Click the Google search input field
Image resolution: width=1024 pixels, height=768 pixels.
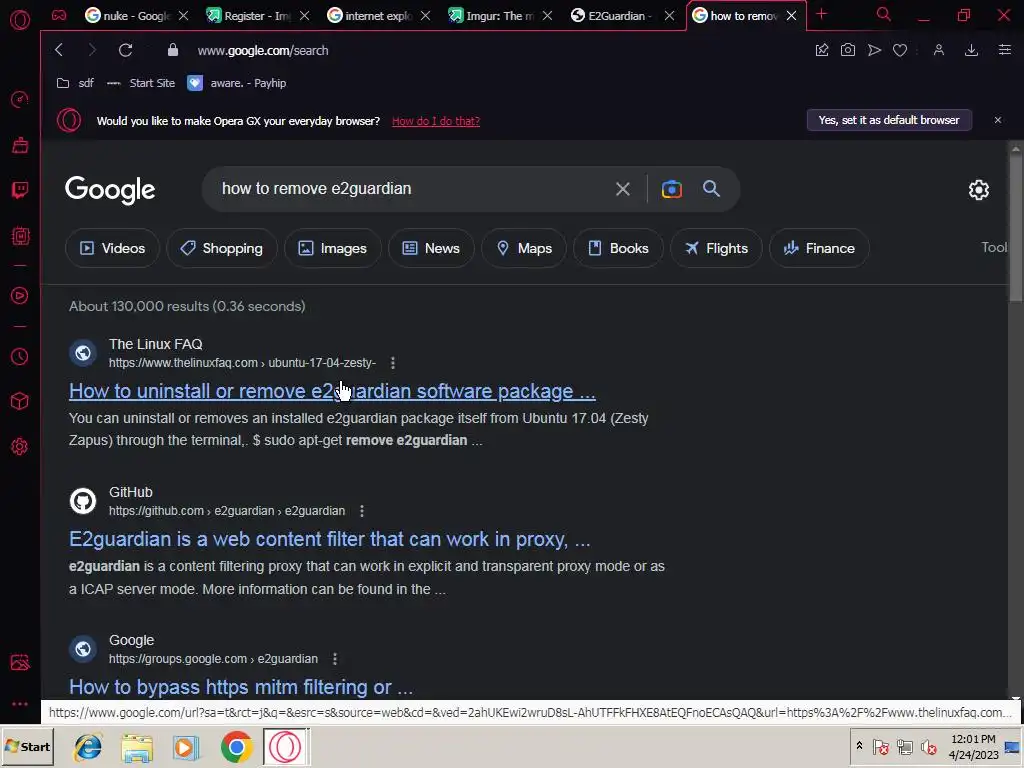411,189
